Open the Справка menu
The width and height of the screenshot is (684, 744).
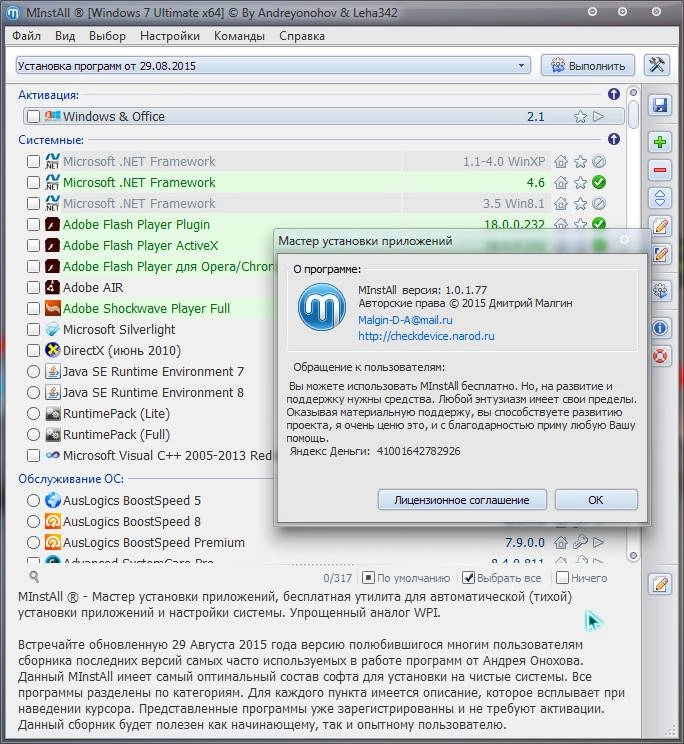302,36
